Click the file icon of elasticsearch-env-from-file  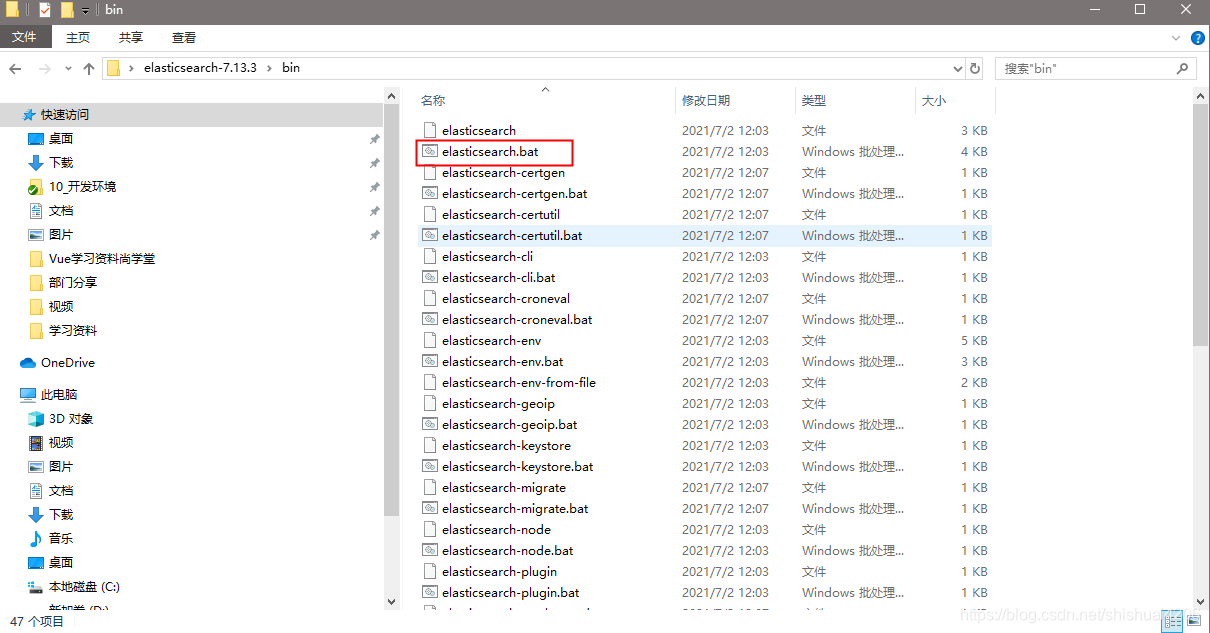tap(430, 383)
